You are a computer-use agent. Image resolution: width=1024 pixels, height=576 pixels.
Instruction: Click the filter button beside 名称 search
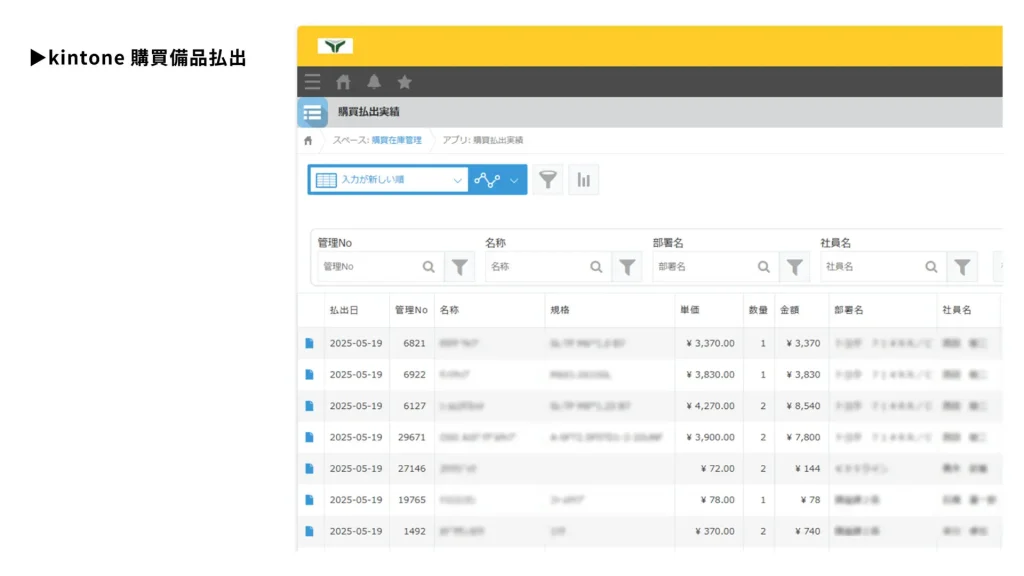(x=627, y=267)
